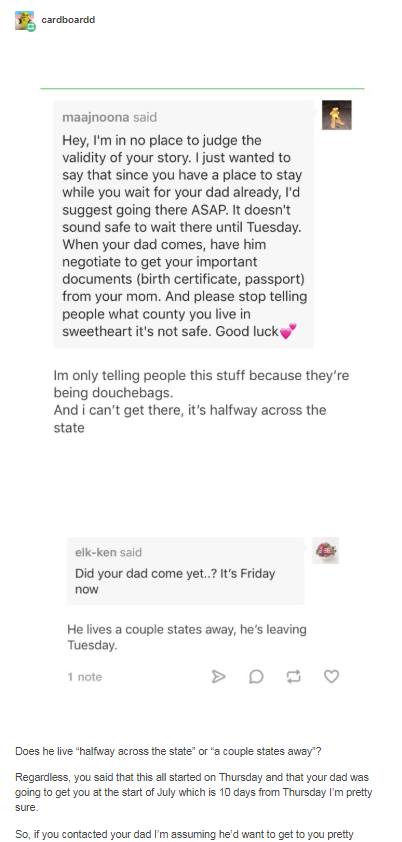Click the green divider line under header
The height and width of the screenshot is (842, 402).
coord(202,88)
